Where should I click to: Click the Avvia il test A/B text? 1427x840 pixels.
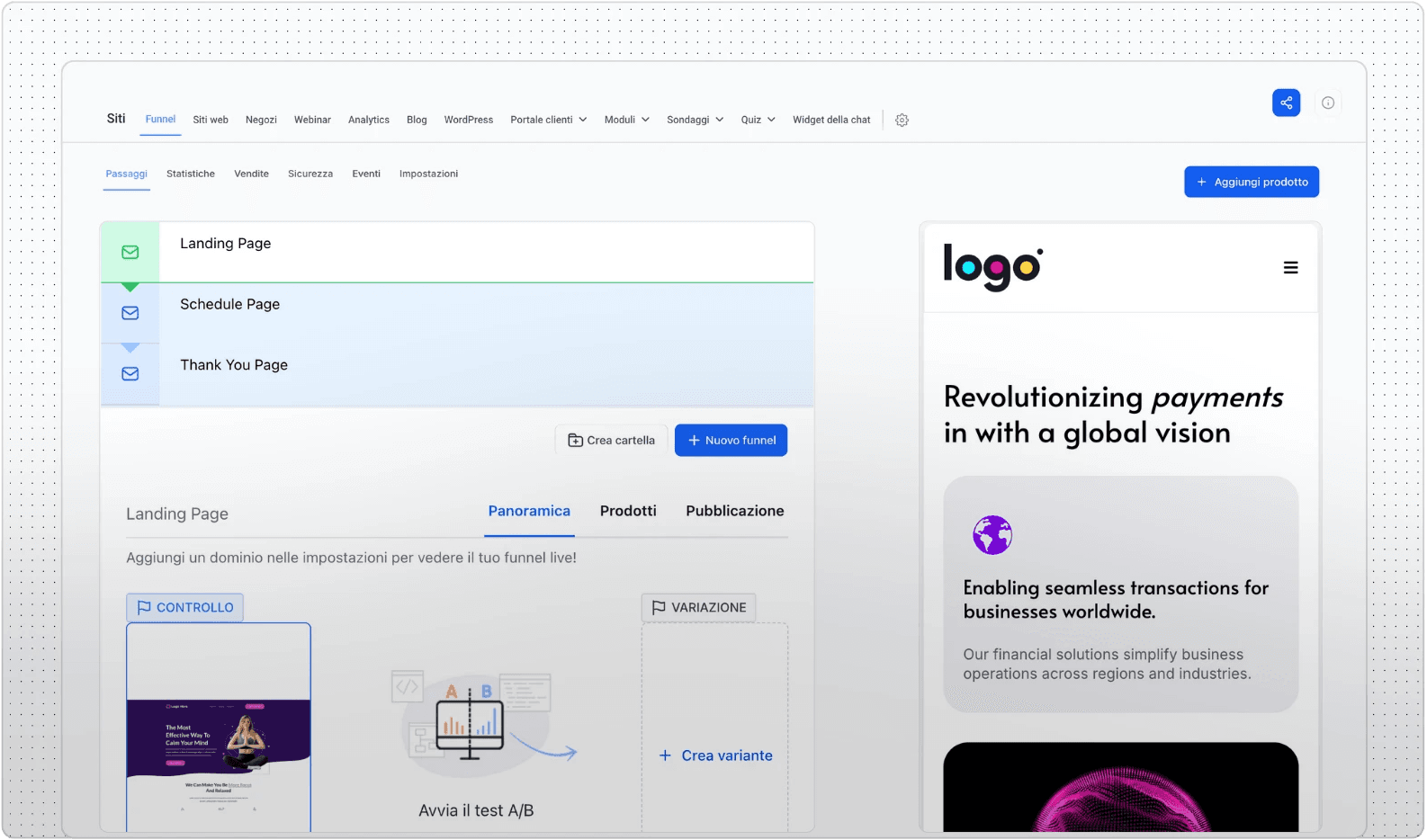coord(476,810)
